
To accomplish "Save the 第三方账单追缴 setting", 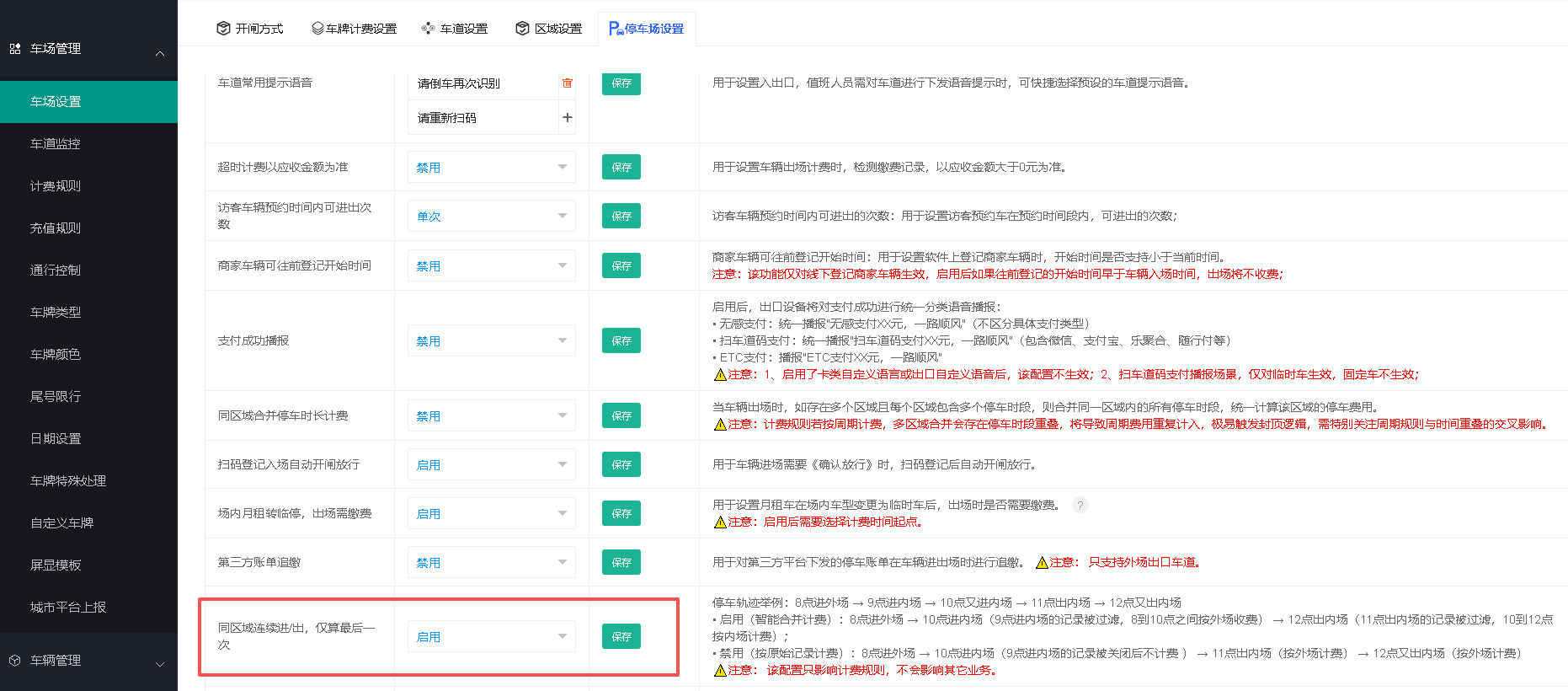I will coord(621,562).
